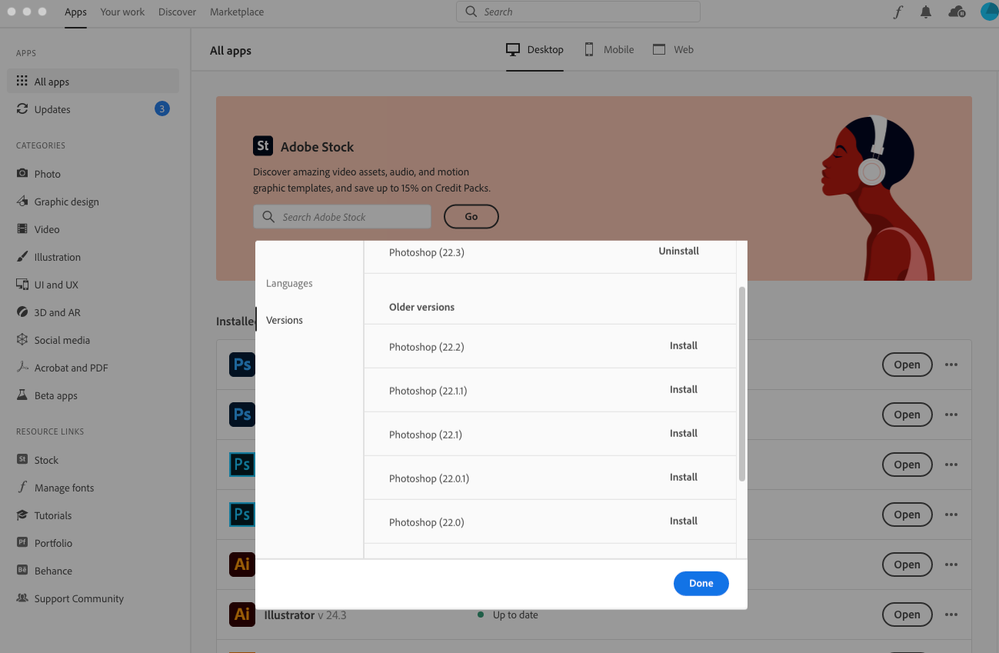The width and height of the screenshot is (999, 653).
Task: Select Languages in the dialog sidebar
Action: tap(289, 283)
